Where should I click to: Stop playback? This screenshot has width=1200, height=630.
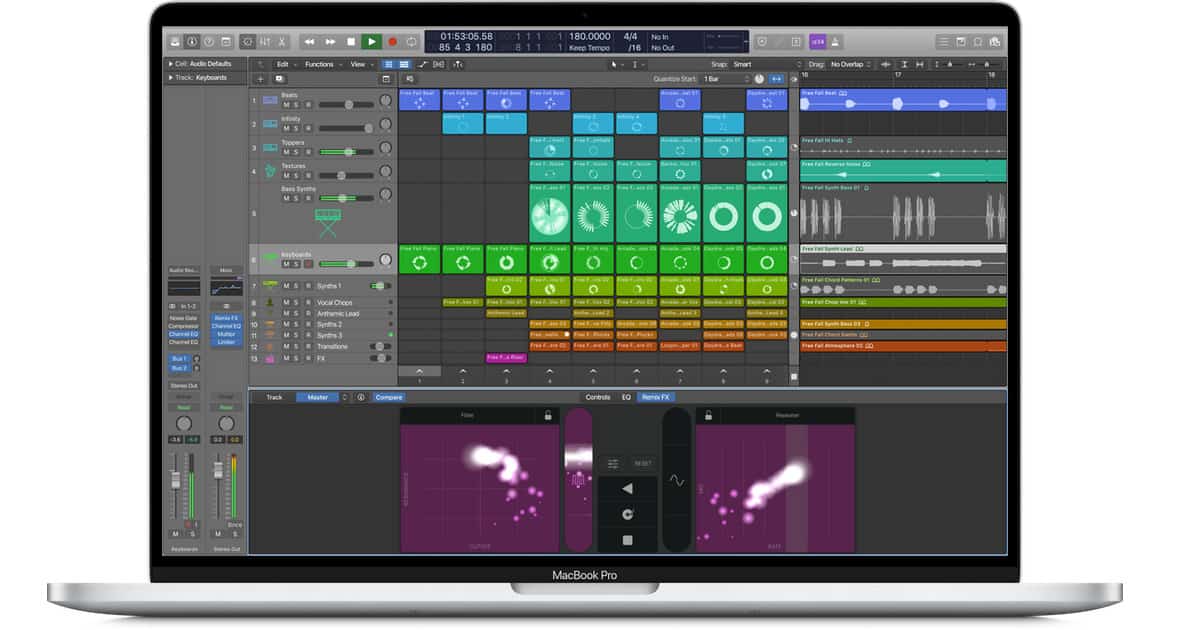click(x=351, y=42)
